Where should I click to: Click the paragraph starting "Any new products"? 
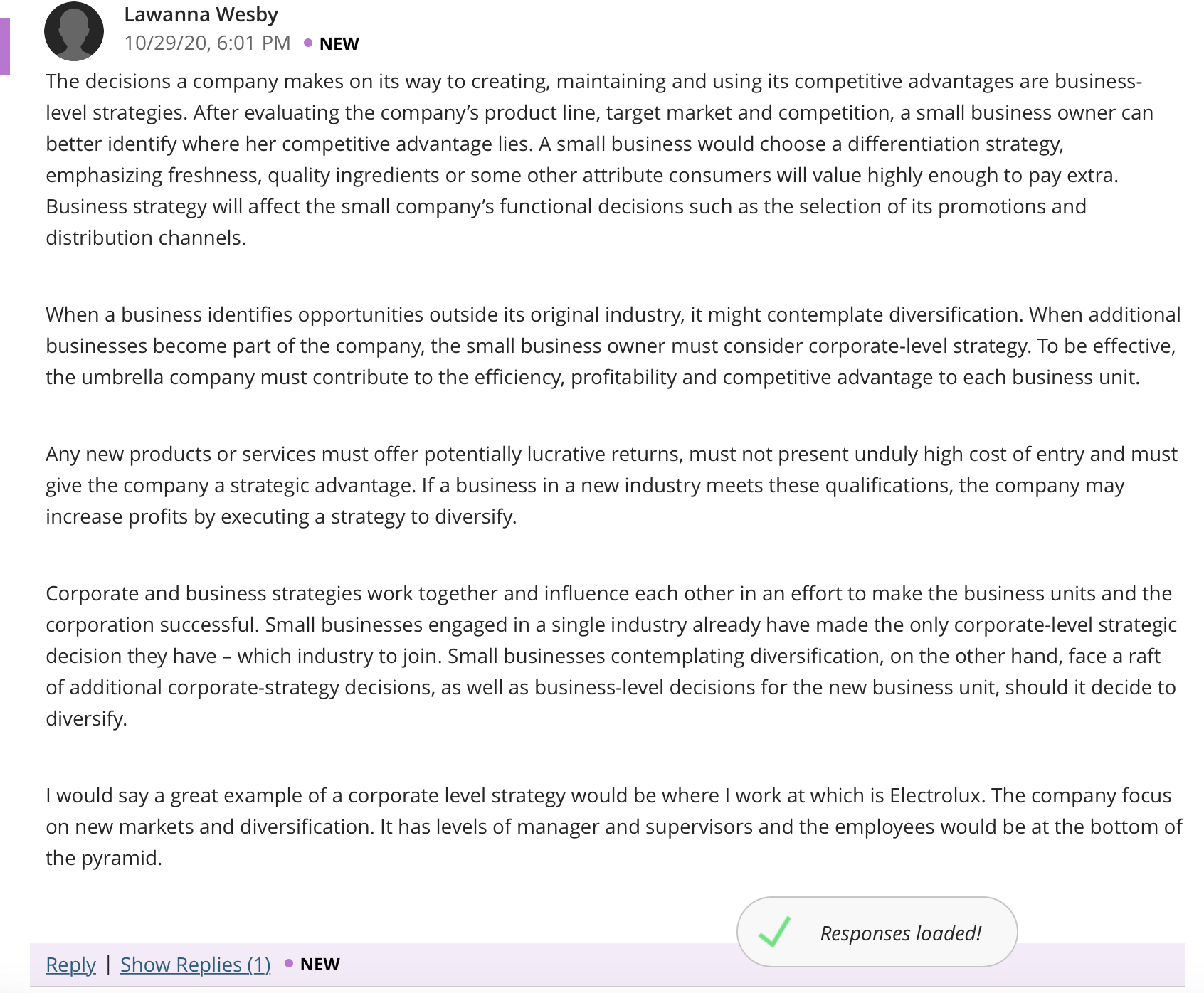[x=612, y=485]
